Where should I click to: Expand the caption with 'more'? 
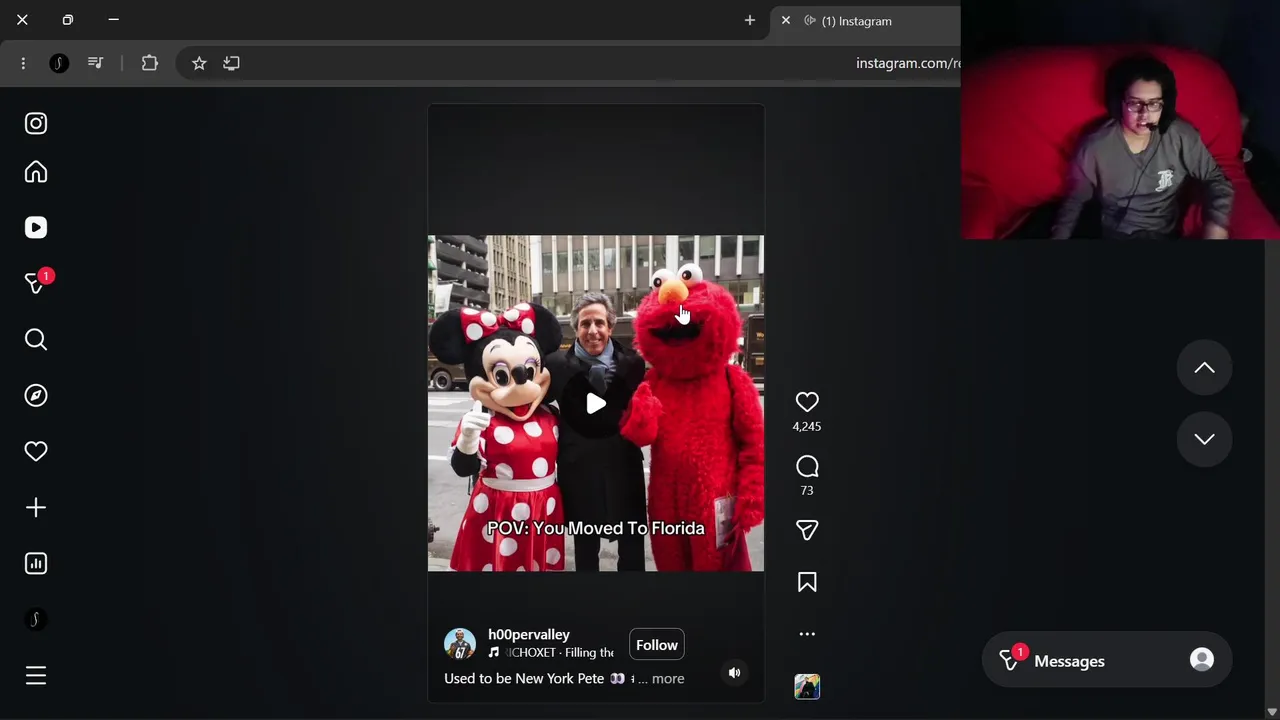tap(668, 678)
